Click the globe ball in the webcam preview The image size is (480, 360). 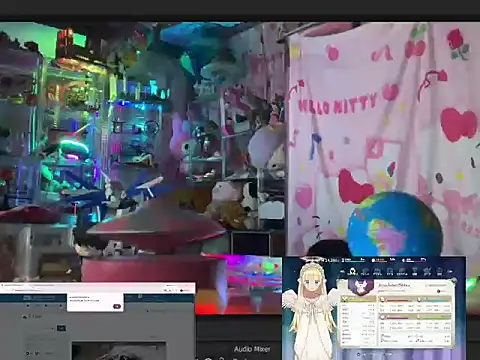click(x=395, y=224)
